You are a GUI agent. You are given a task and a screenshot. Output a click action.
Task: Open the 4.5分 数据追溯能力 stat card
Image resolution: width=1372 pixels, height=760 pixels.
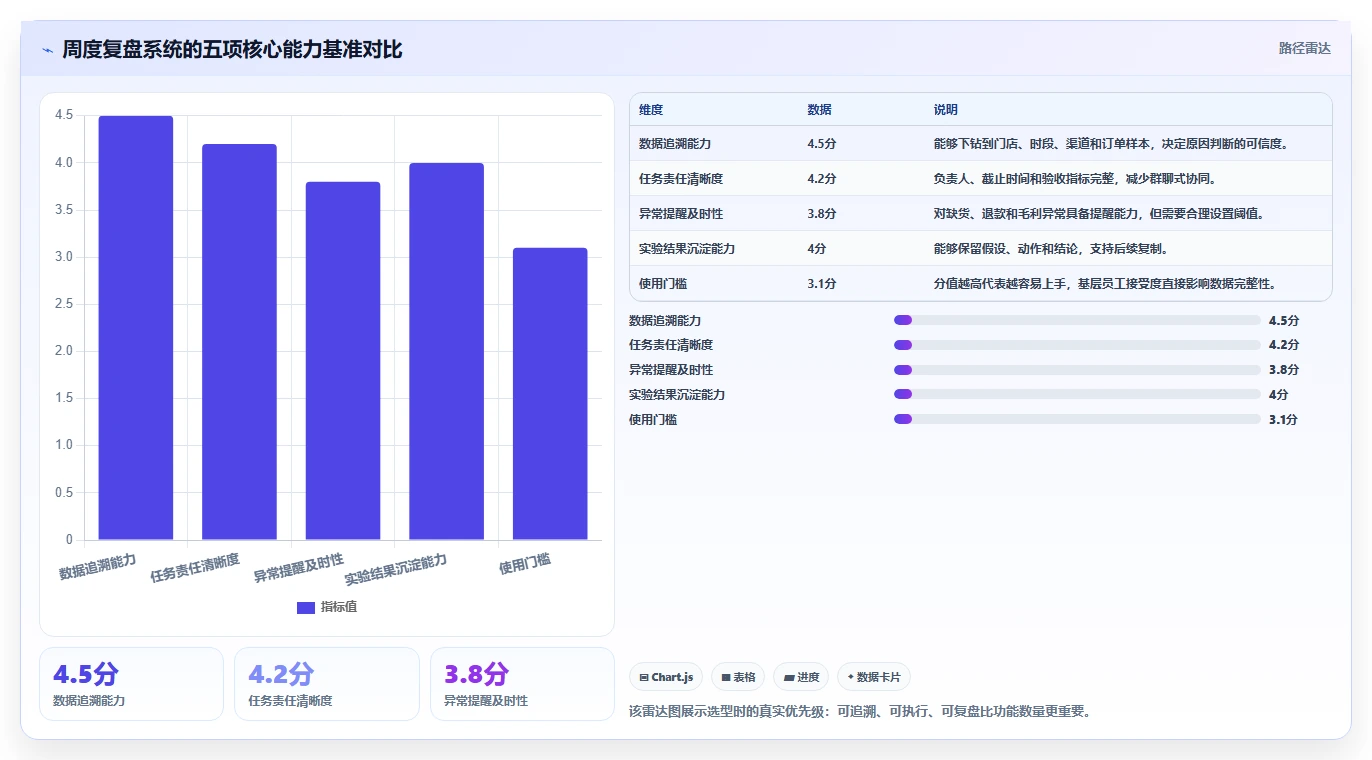coord(131,684)
